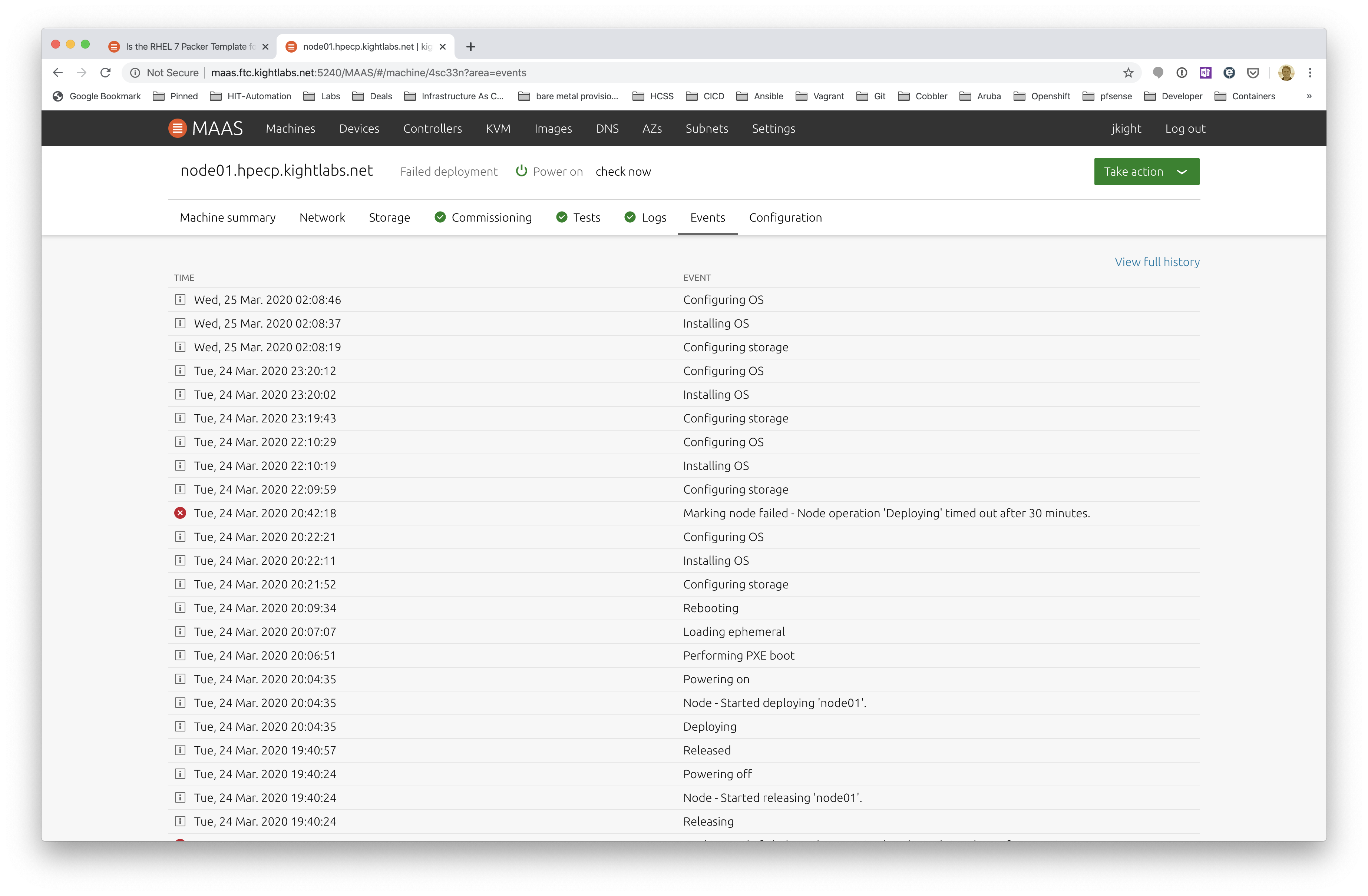Click info icon beside 02:08:46 Configuring OS event
Image resolution: width=1368 pixels, height=896 pixels.
tap(180, 299)
